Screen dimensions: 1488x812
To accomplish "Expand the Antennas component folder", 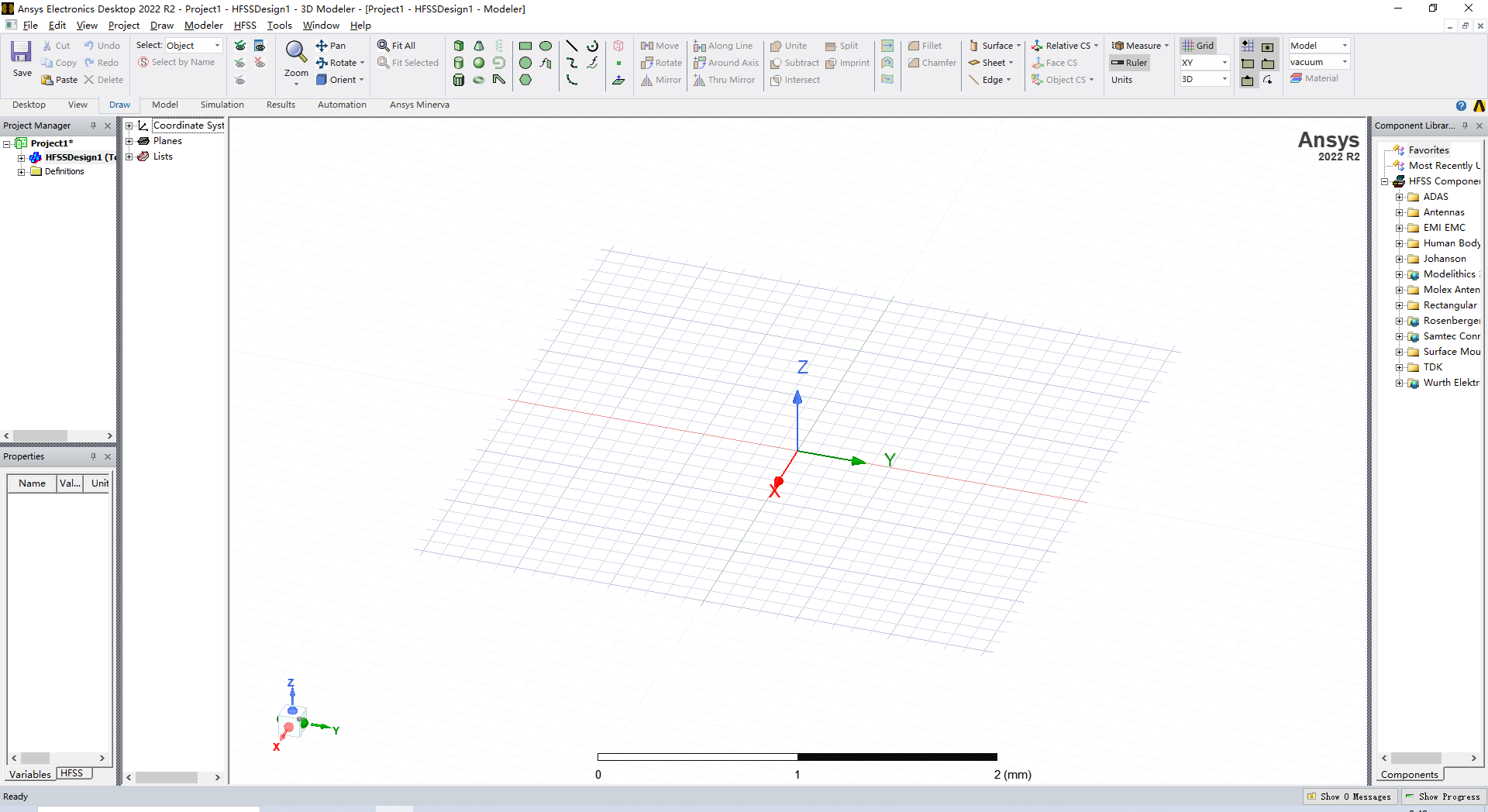I will point(1400,212).
